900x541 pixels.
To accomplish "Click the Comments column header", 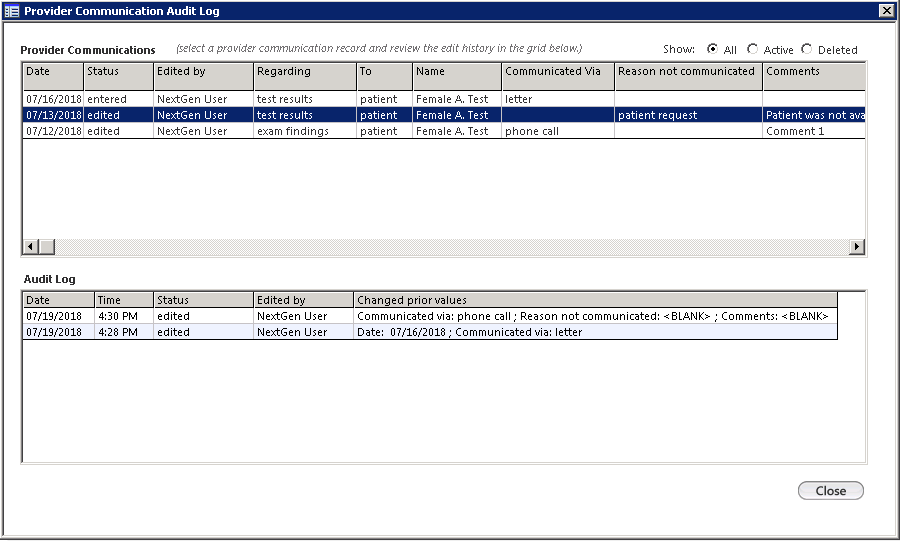I will click(814, 76).
